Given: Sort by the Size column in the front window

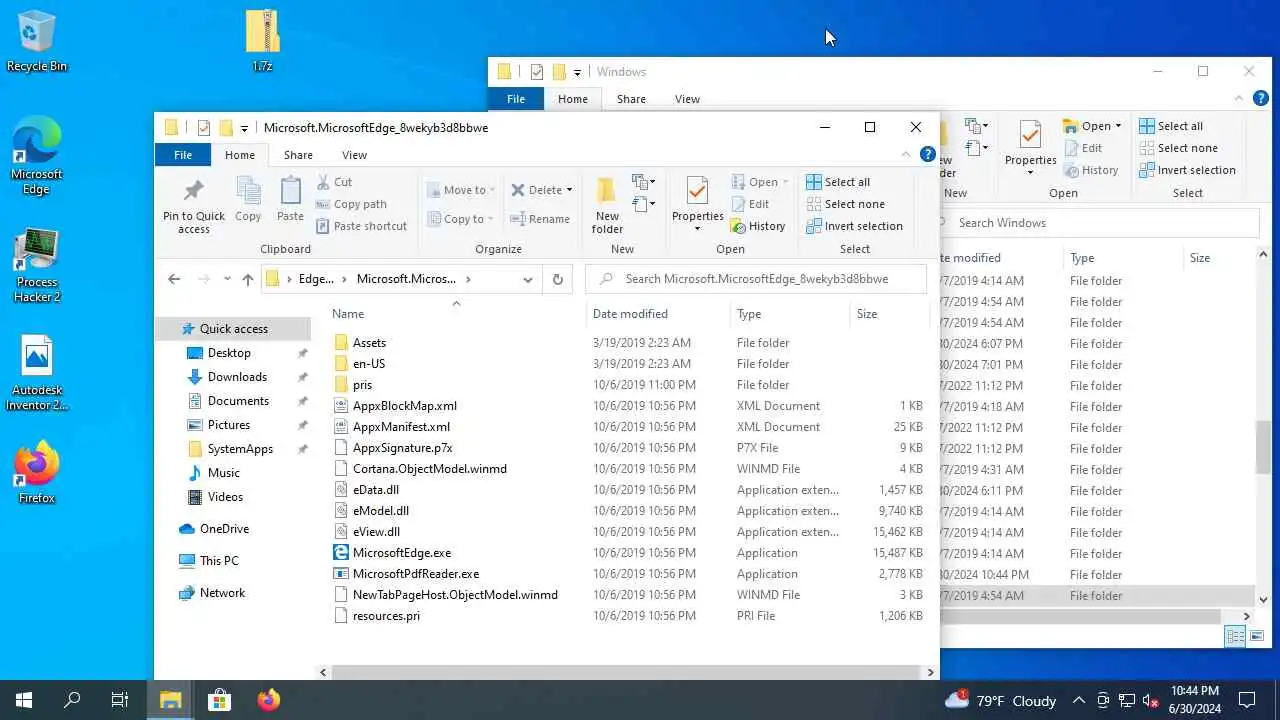Looking at the screenshot, I should (890, 314).
